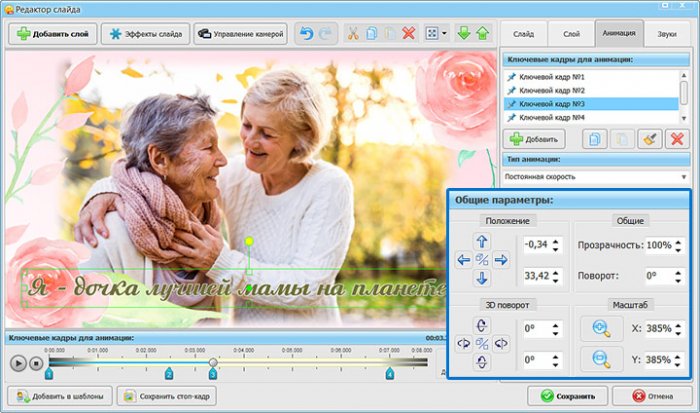Rotate 3D downward icon
The width and height of the screenshot is (700, 413).
point(481,362)
